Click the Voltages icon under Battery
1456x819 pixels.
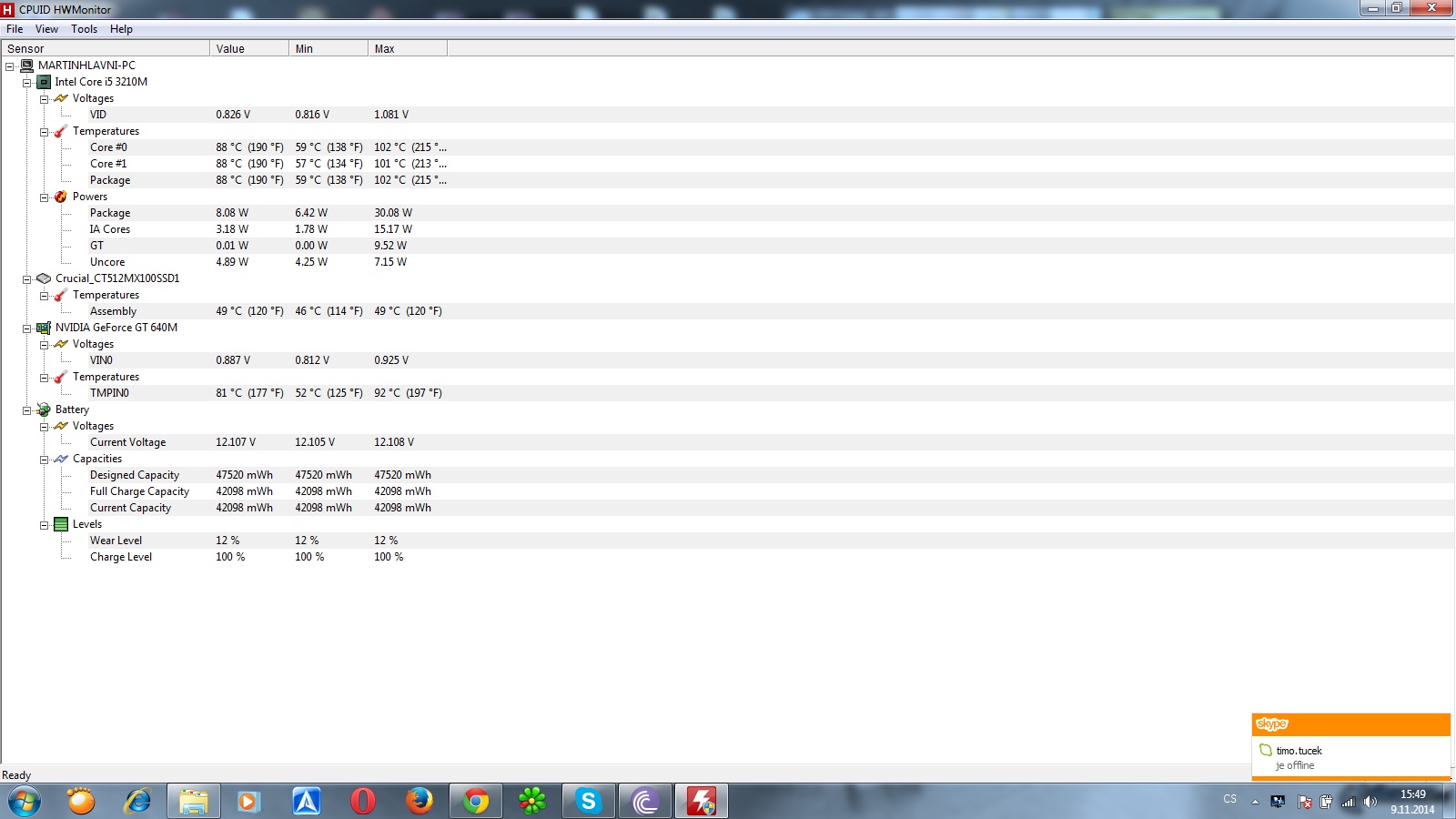(x=61, y=426)
